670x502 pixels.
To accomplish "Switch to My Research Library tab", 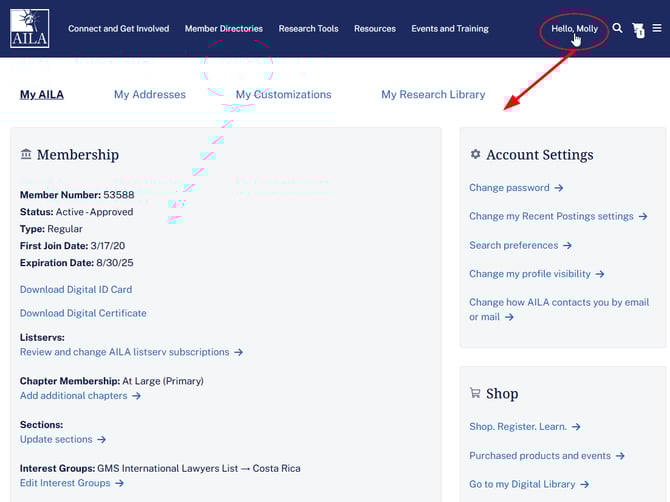I will tap(433, 95).
